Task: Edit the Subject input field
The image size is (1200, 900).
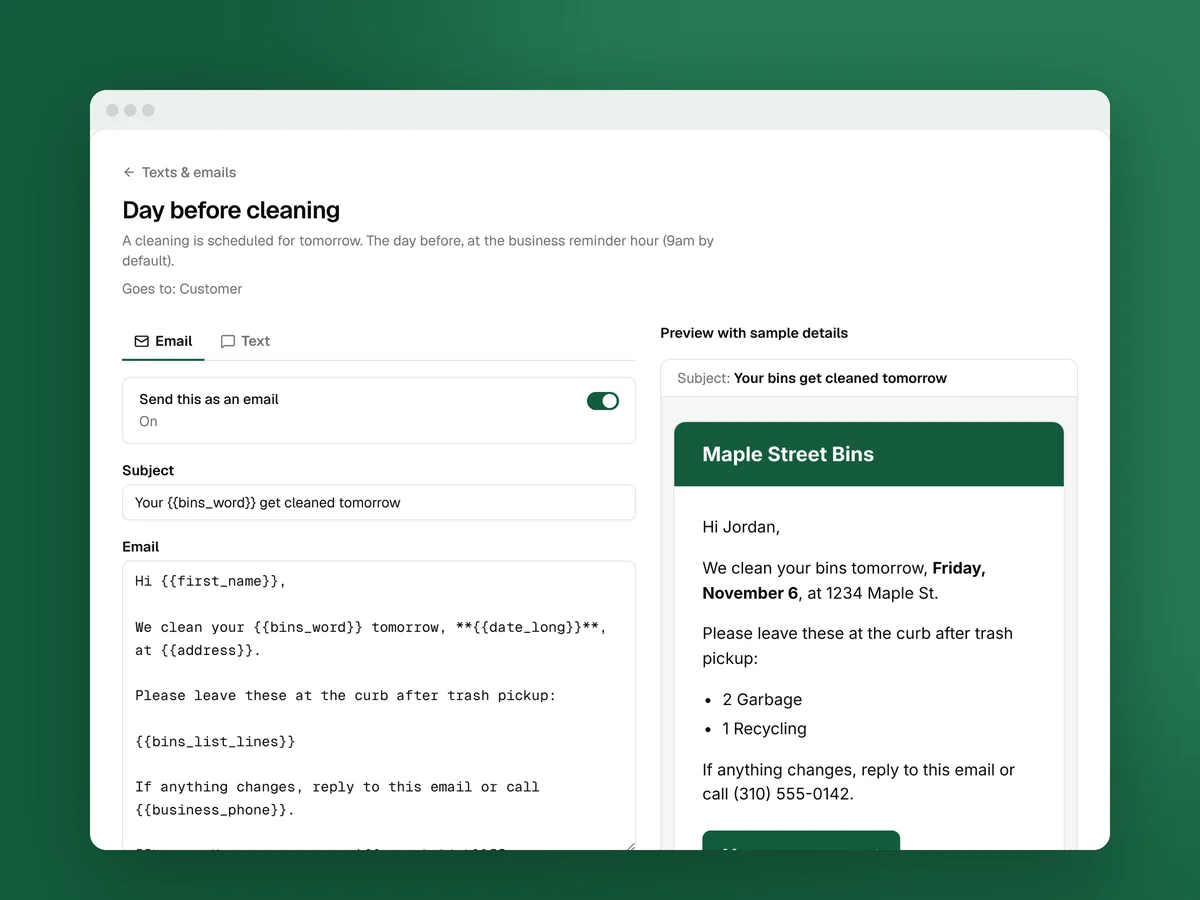Action: click(x=379, y=503)
